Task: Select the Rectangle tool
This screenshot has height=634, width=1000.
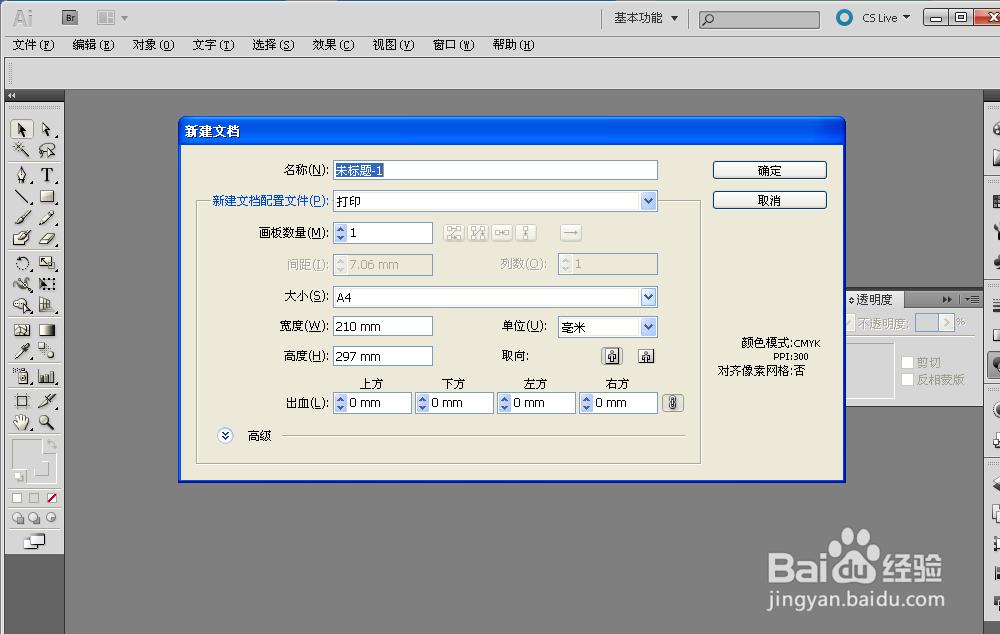Action: point(47,197)
